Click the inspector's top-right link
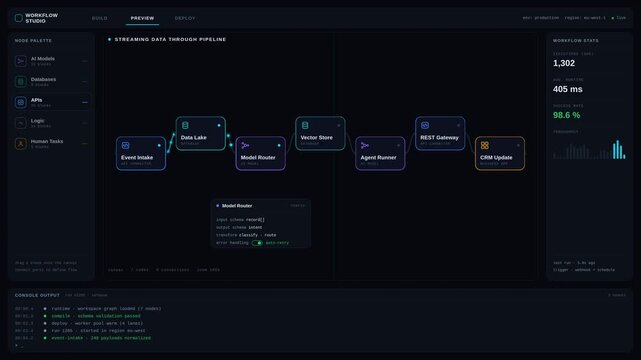641x360 pixels. pyautogui.click(x=298, y=206)
